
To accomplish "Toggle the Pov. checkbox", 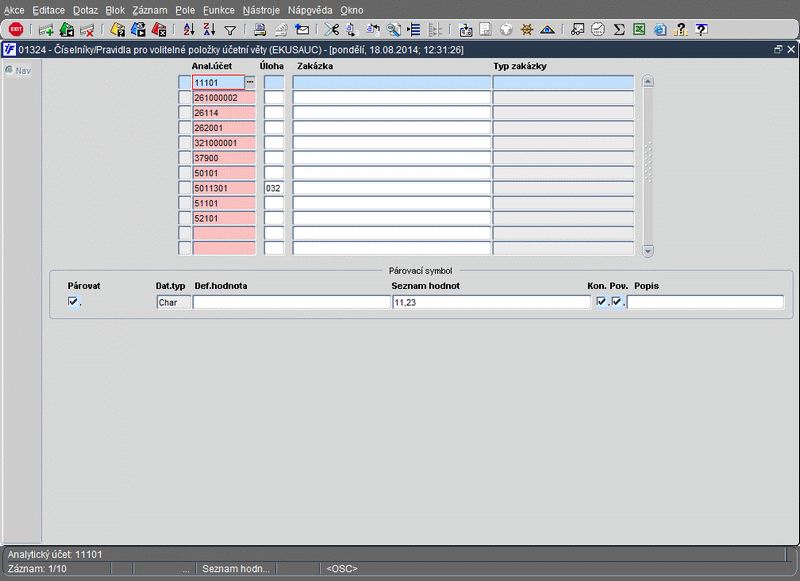I will click(x=617, y=301).
